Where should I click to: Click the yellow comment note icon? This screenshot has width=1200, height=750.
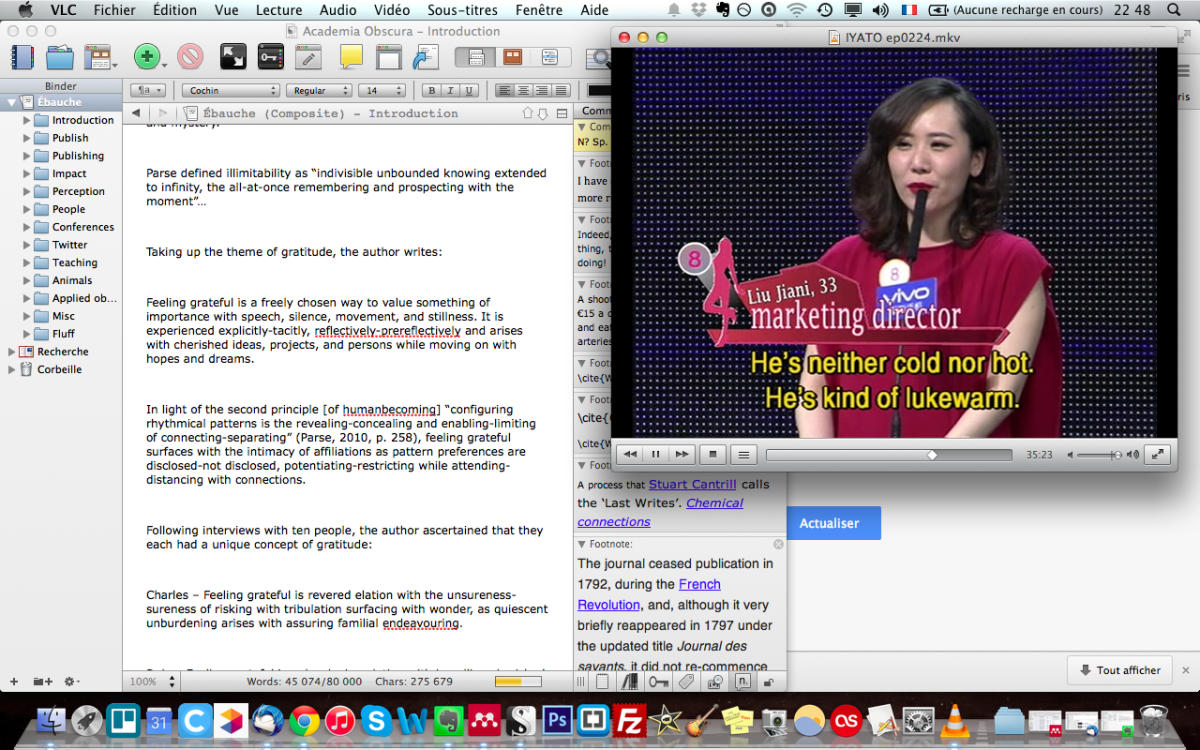click(351, 57)
